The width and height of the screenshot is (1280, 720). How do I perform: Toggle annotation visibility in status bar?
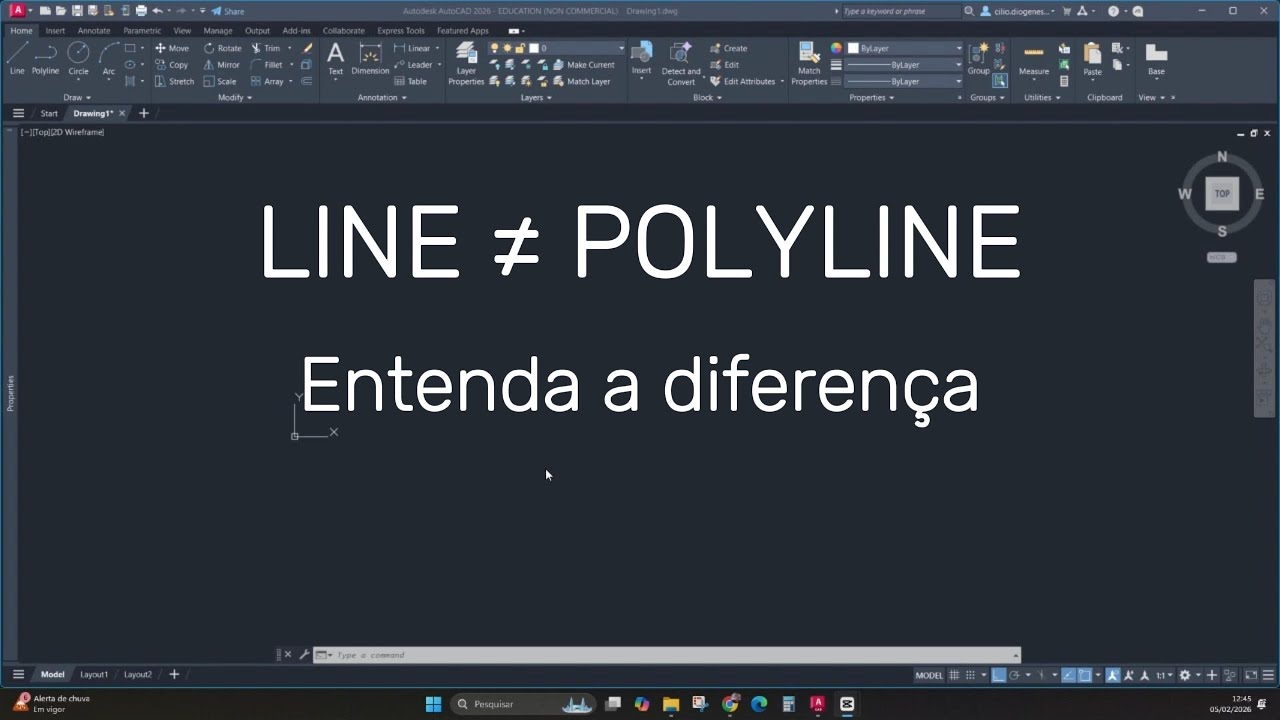[1113, 675]
